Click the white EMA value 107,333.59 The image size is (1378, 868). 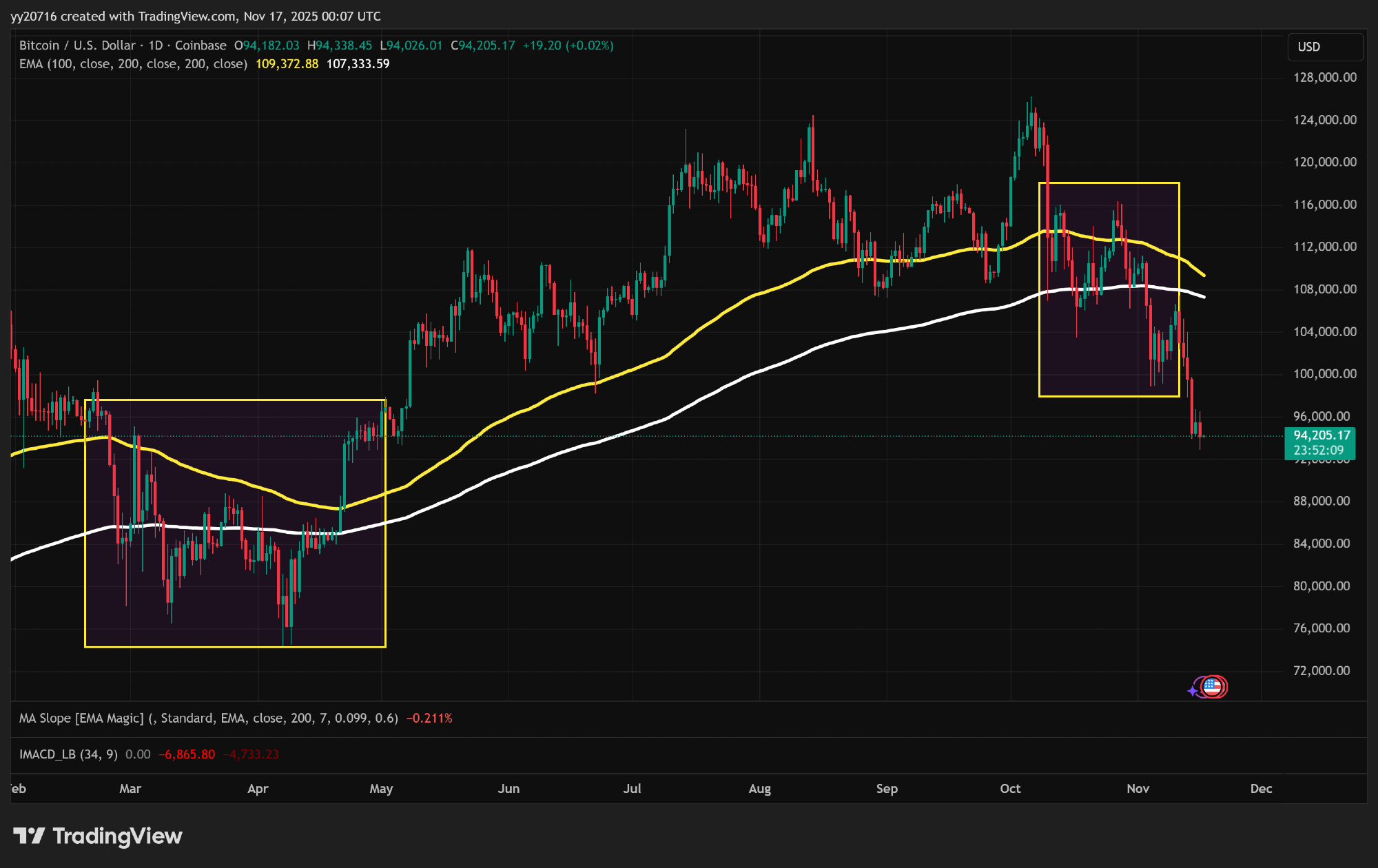click(358, 64)
